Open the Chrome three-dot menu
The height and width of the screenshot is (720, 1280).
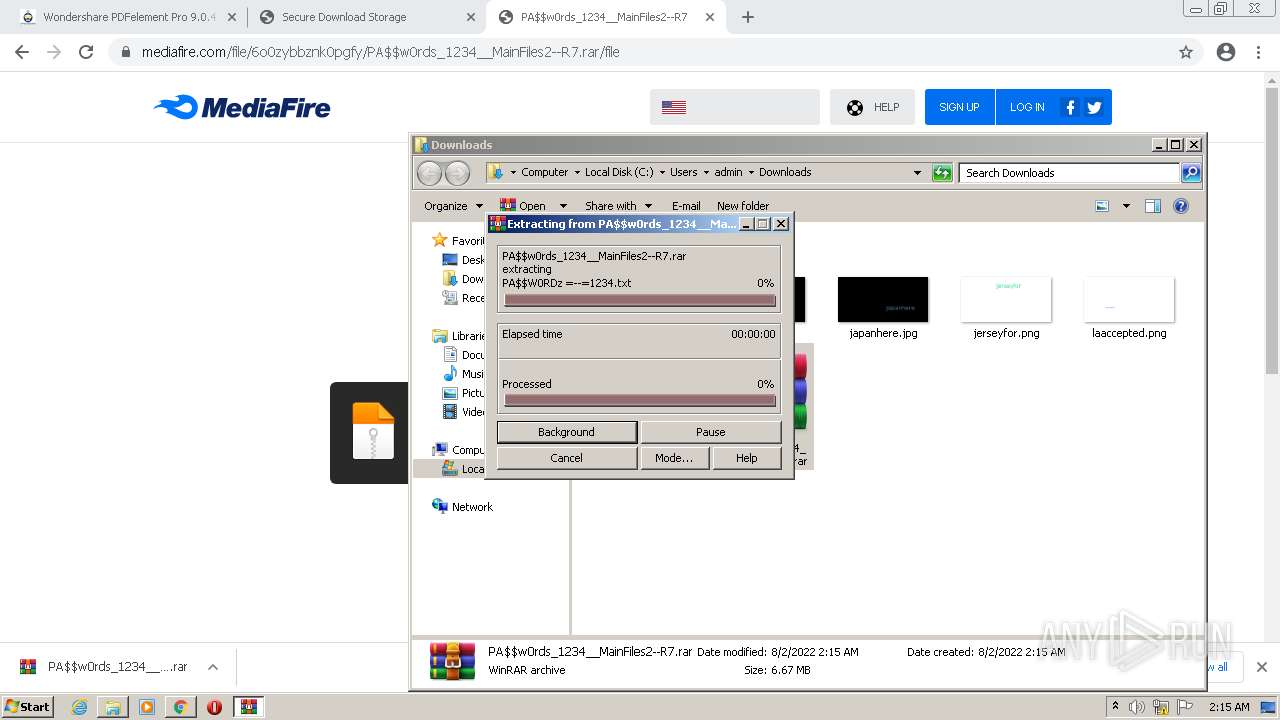pos(1258,52)
